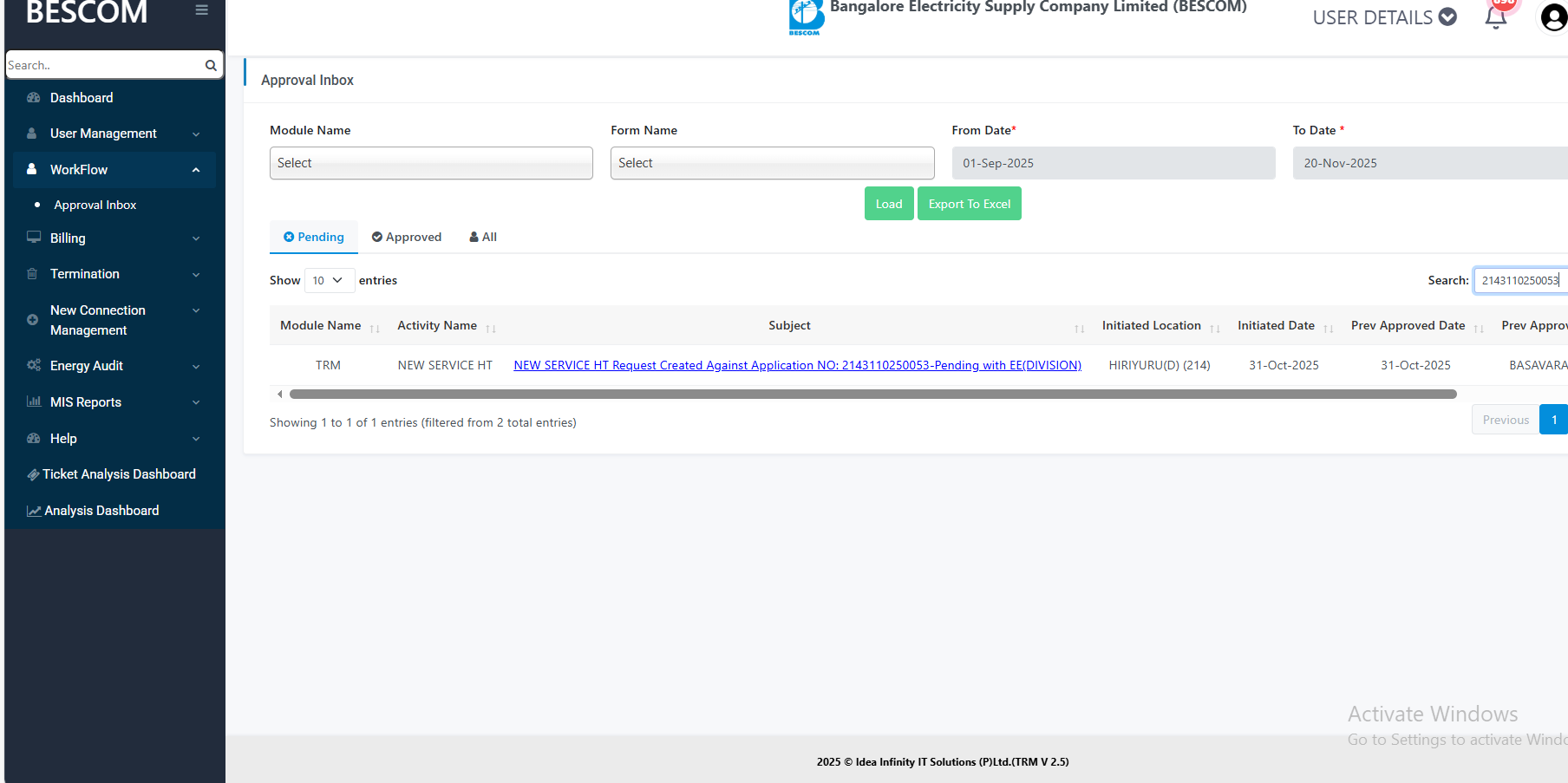Click the BESCOM logo in the header
1568x783 pixels.
pos(806,17)
